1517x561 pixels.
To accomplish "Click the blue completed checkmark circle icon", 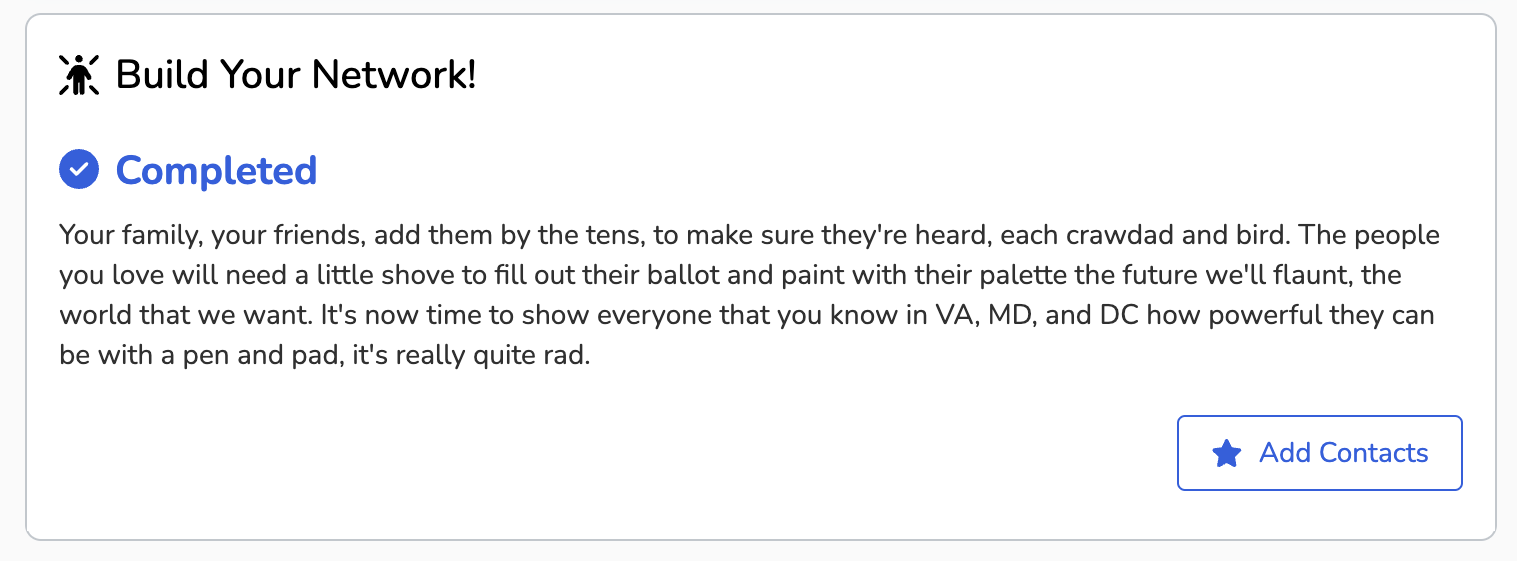I will [79, 169].
